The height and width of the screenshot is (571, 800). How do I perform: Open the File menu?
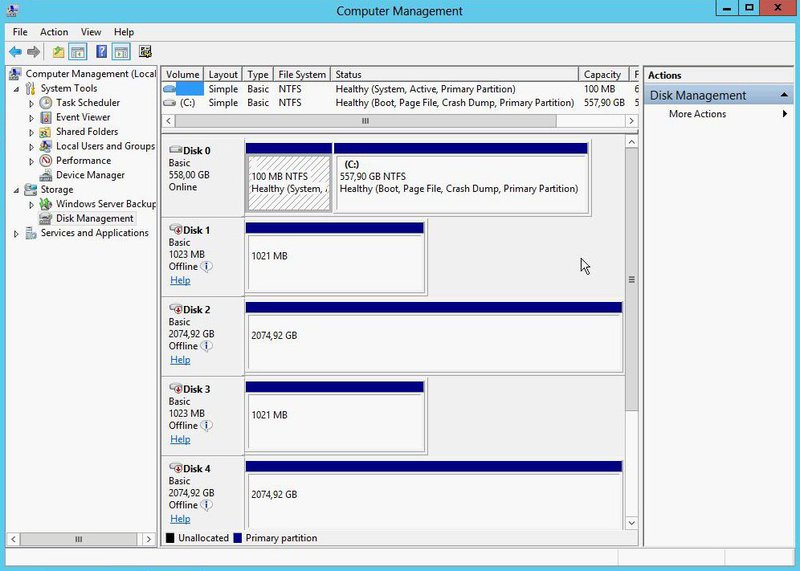click(x=20, y=32)
